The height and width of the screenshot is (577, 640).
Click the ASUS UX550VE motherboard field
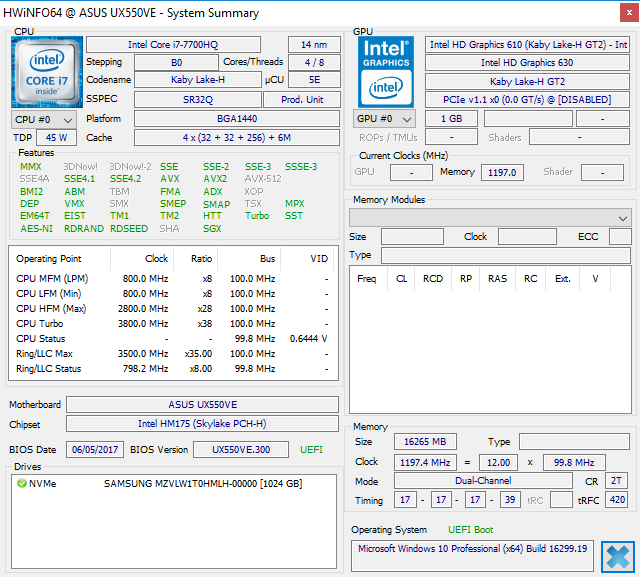[x=202, y=405]
